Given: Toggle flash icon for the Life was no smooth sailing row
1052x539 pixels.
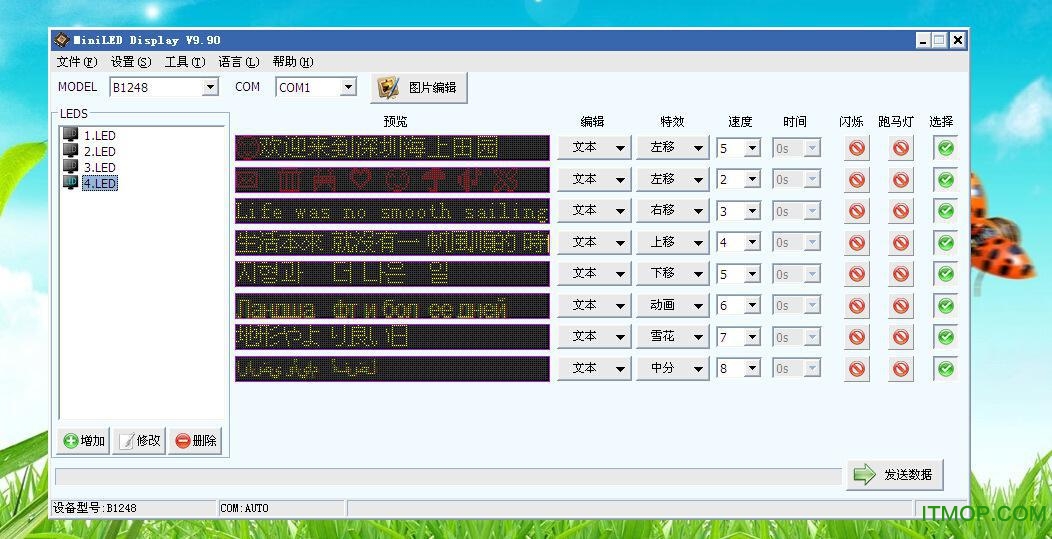Looking at the screenshot, I should click(x=856, y=211).
